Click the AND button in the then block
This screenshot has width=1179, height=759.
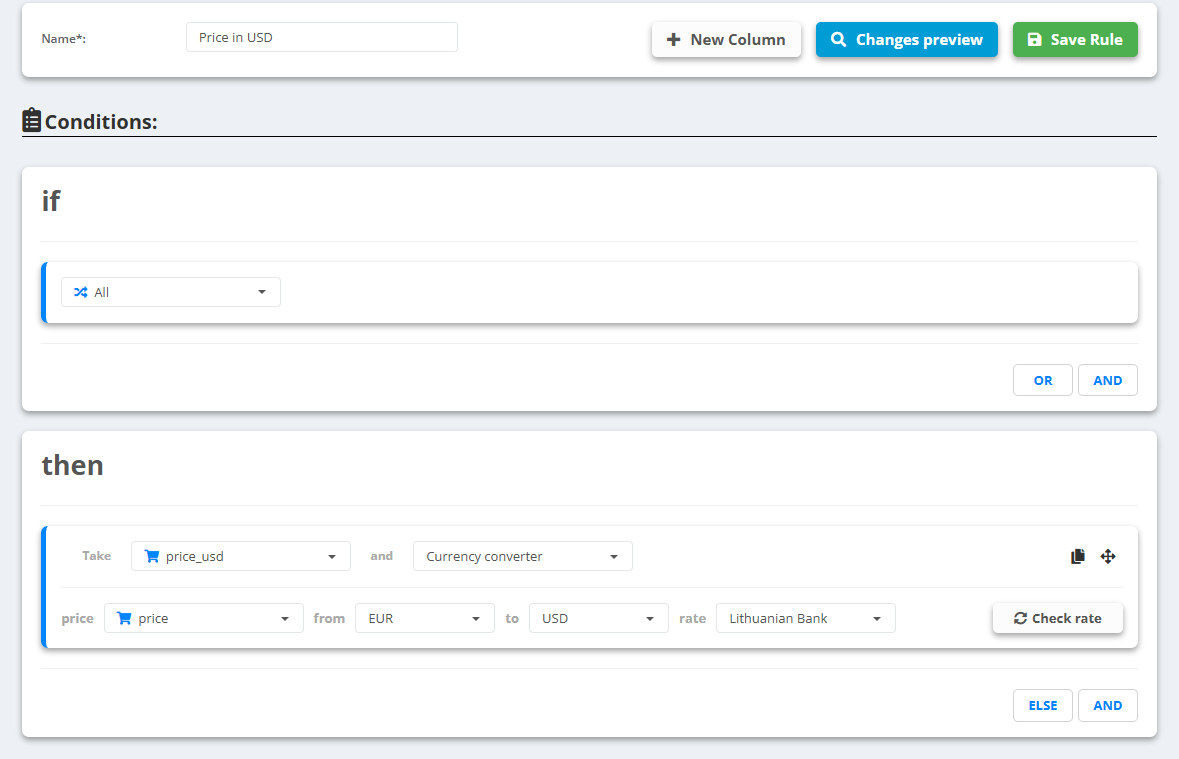1108,706
